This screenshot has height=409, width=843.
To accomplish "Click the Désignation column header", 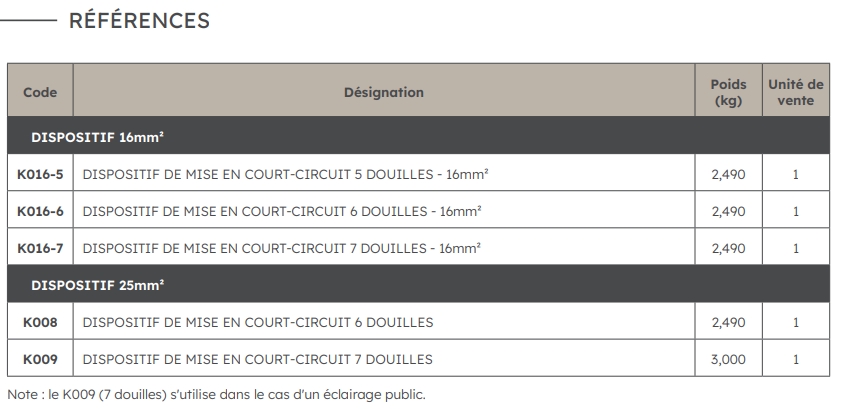I will (384, 92).
